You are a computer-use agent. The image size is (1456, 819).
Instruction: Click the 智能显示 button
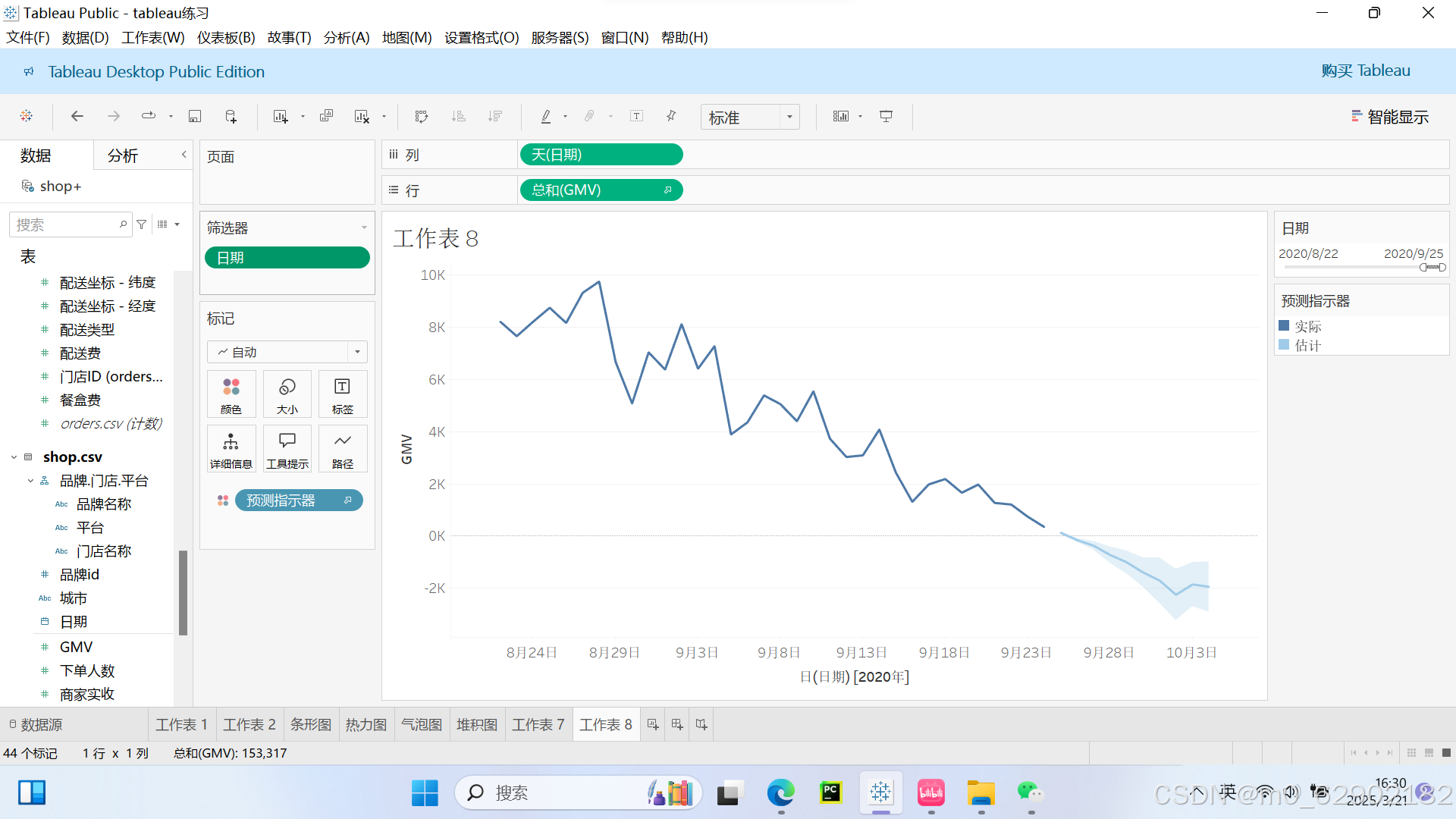pos(1390,117)
